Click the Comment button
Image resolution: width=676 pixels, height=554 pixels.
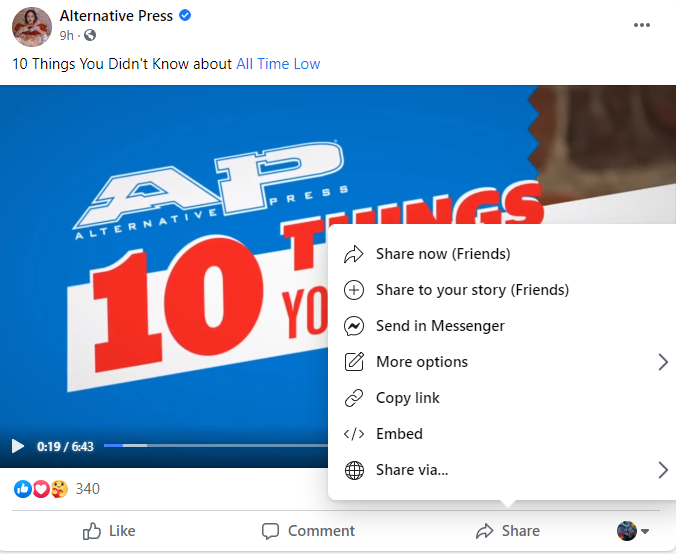308,531
